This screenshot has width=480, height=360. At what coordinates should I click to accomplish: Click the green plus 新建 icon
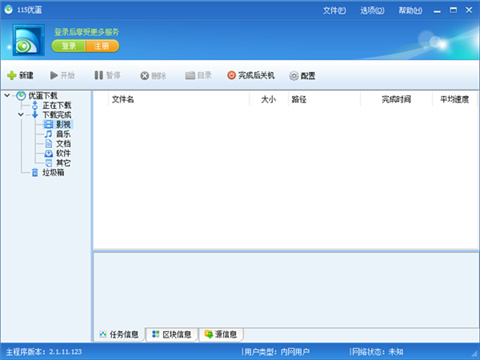[x=12, y=76]
